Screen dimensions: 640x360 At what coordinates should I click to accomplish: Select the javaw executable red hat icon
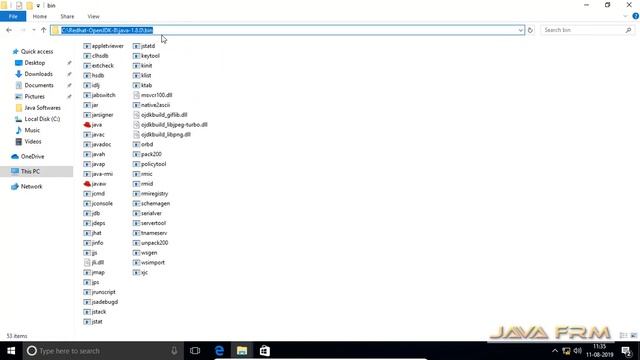(x=87, y=184)
